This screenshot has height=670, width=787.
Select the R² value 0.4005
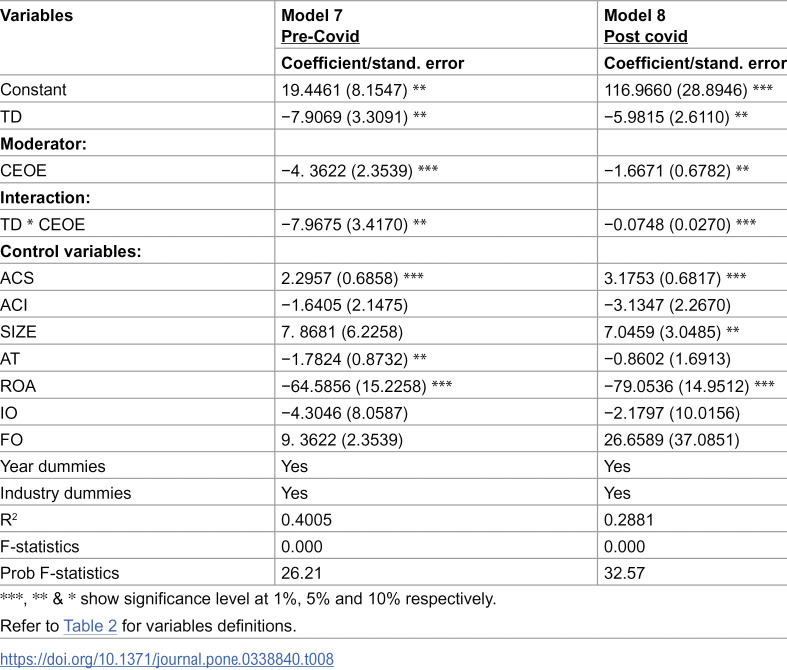click(306, 519)
